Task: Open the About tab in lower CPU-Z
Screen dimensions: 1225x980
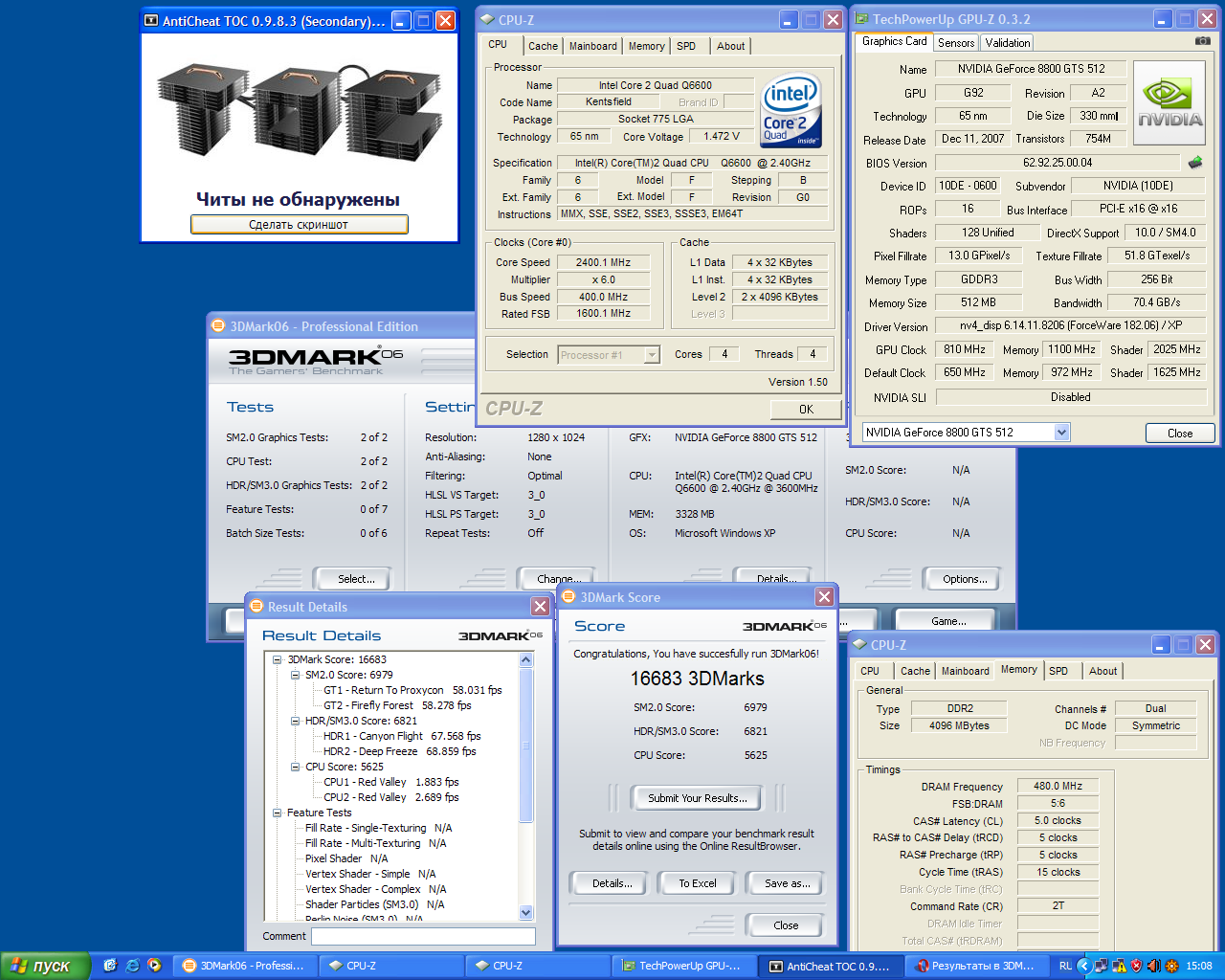Action: tap(1102, 671)
